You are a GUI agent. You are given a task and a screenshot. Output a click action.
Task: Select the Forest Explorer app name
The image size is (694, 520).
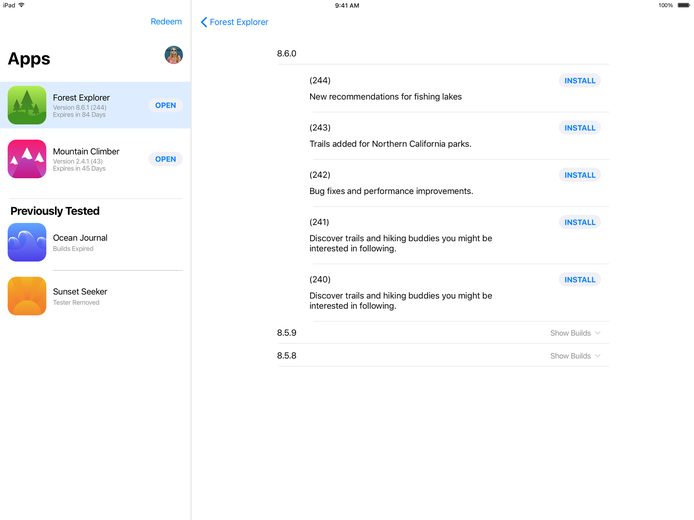pyautogui.click(x=81, y=97)
